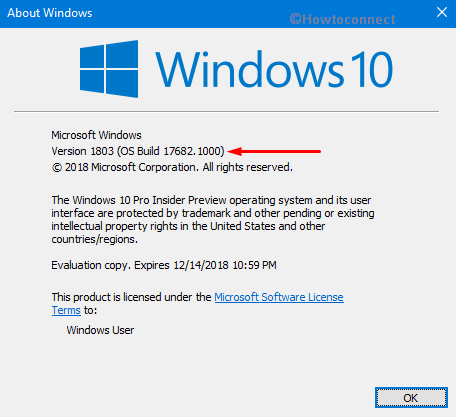456x417 pixels.
Task: Click the OK button
Action: 411,398
